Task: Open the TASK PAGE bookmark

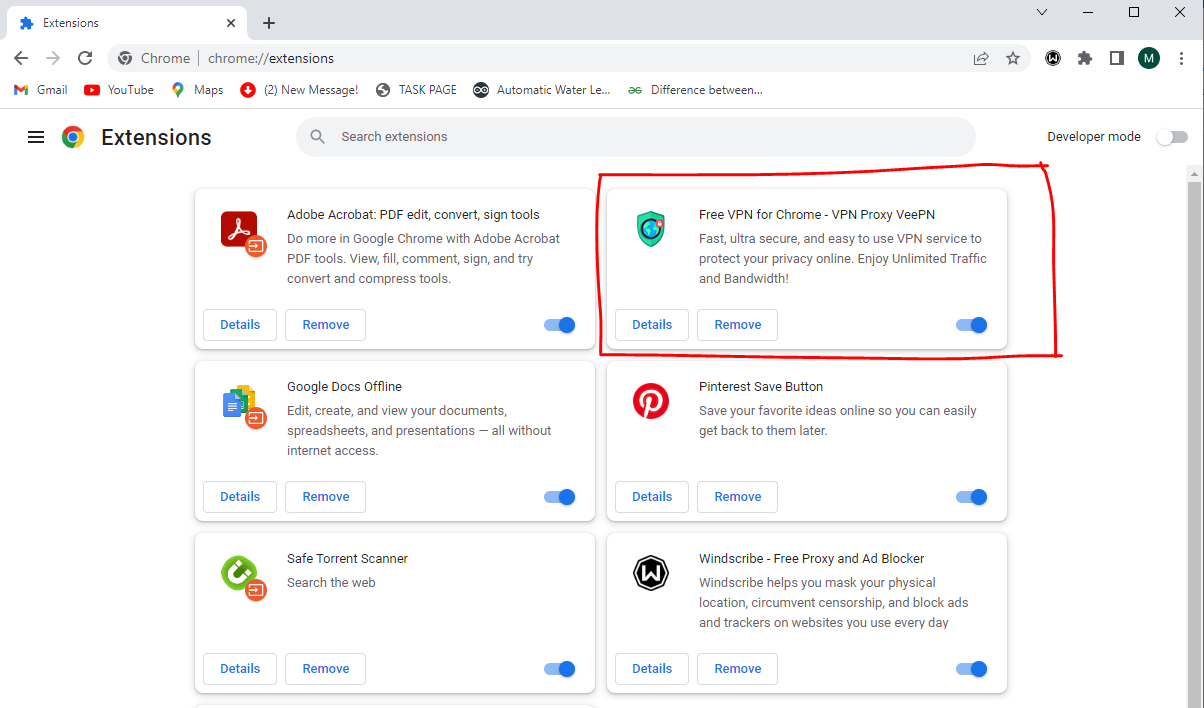Action: (x=417, y=90)
